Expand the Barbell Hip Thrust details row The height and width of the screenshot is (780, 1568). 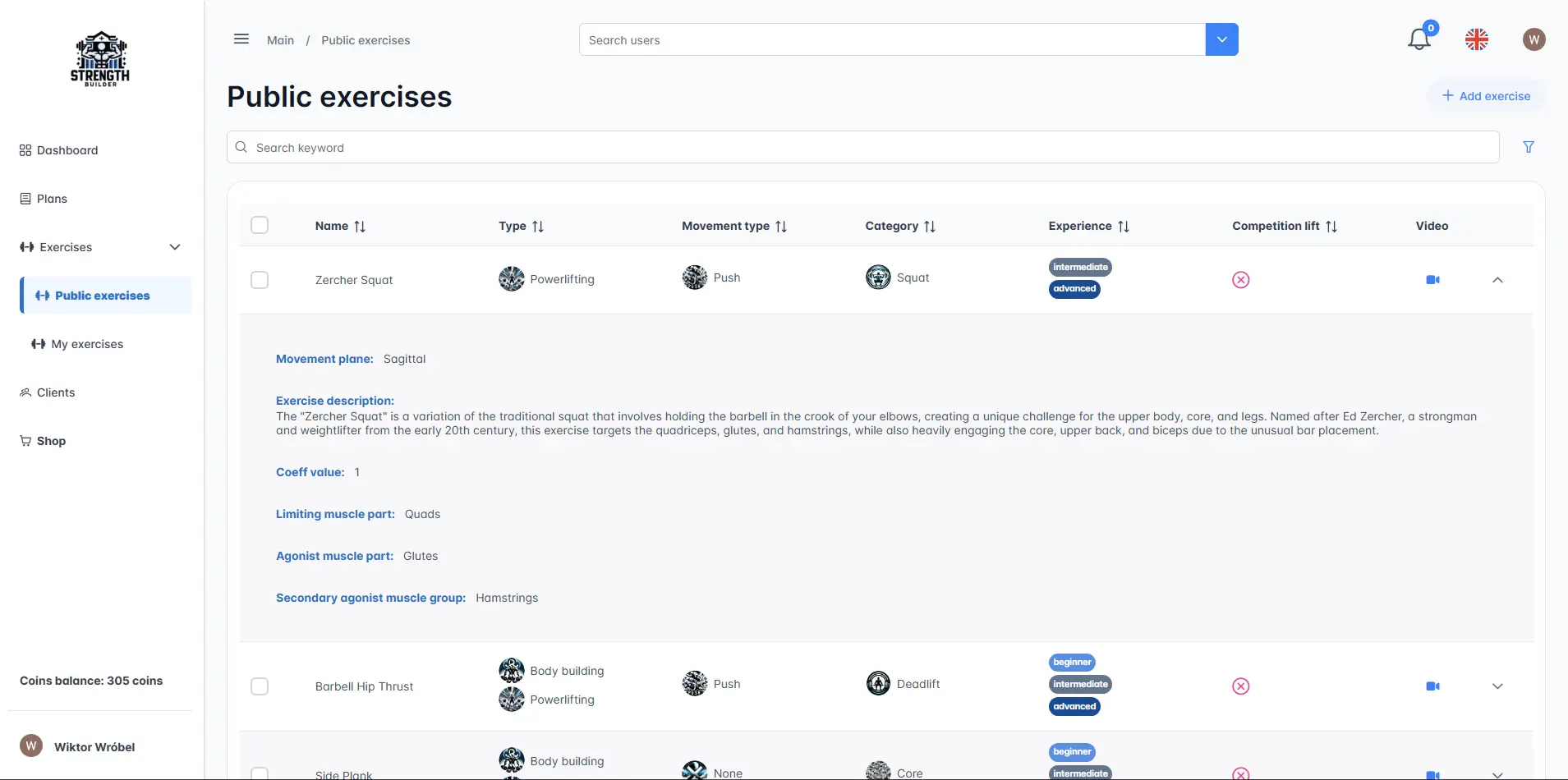1497,686
